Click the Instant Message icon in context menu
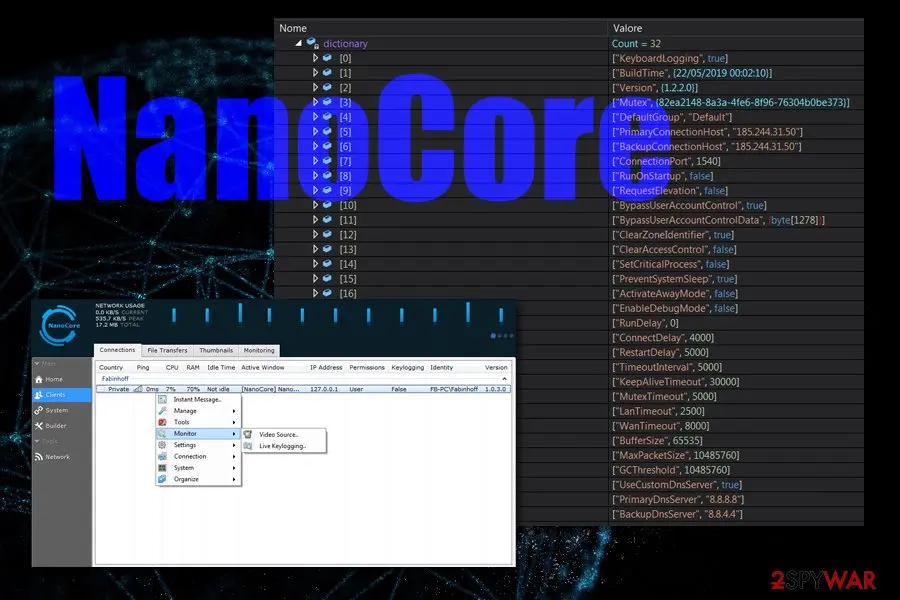This screenshot has height=600, width=900. [x=162, y=400]
